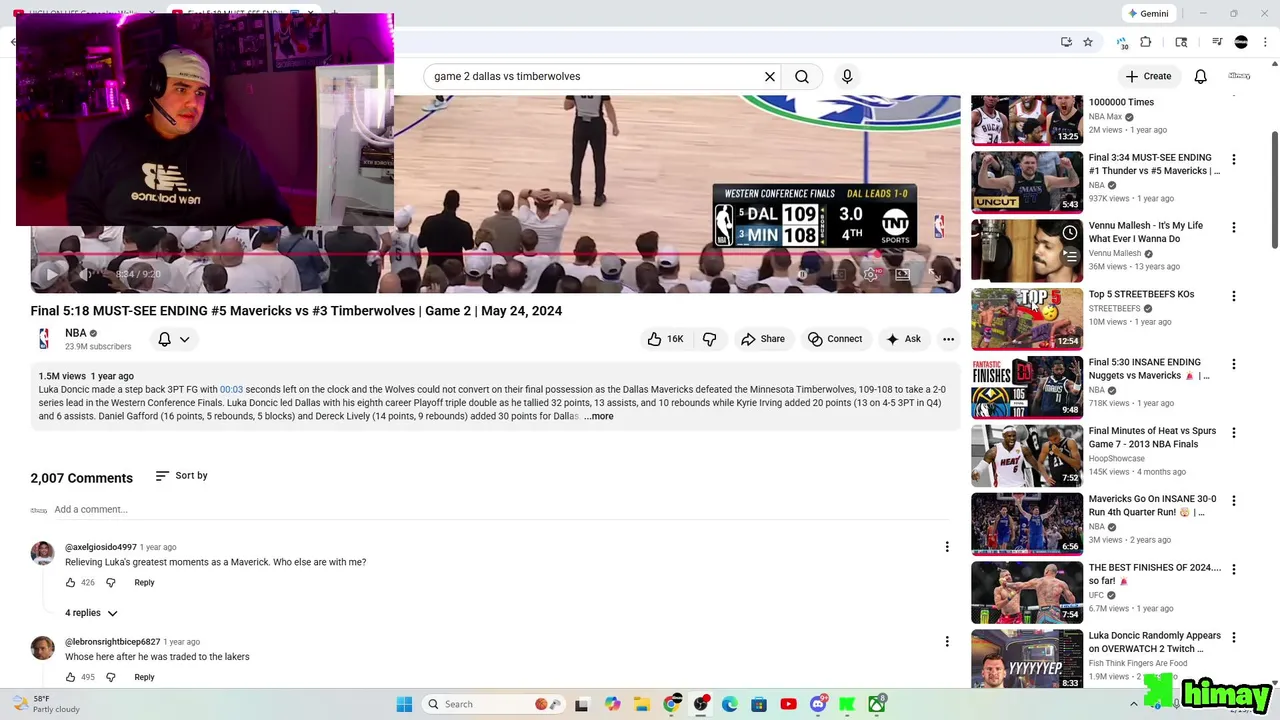Viewport: 1280px width, 720px height.
Task: Open options for the Venu Mallesh video
Action: pyautogui.click(x=1234, y=228)
